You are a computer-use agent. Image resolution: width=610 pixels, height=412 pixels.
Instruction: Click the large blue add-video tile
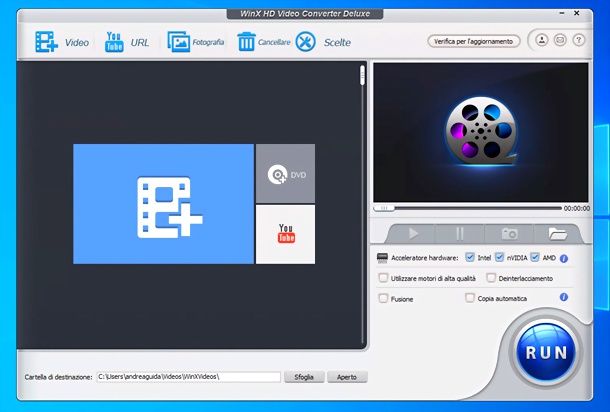163,204
